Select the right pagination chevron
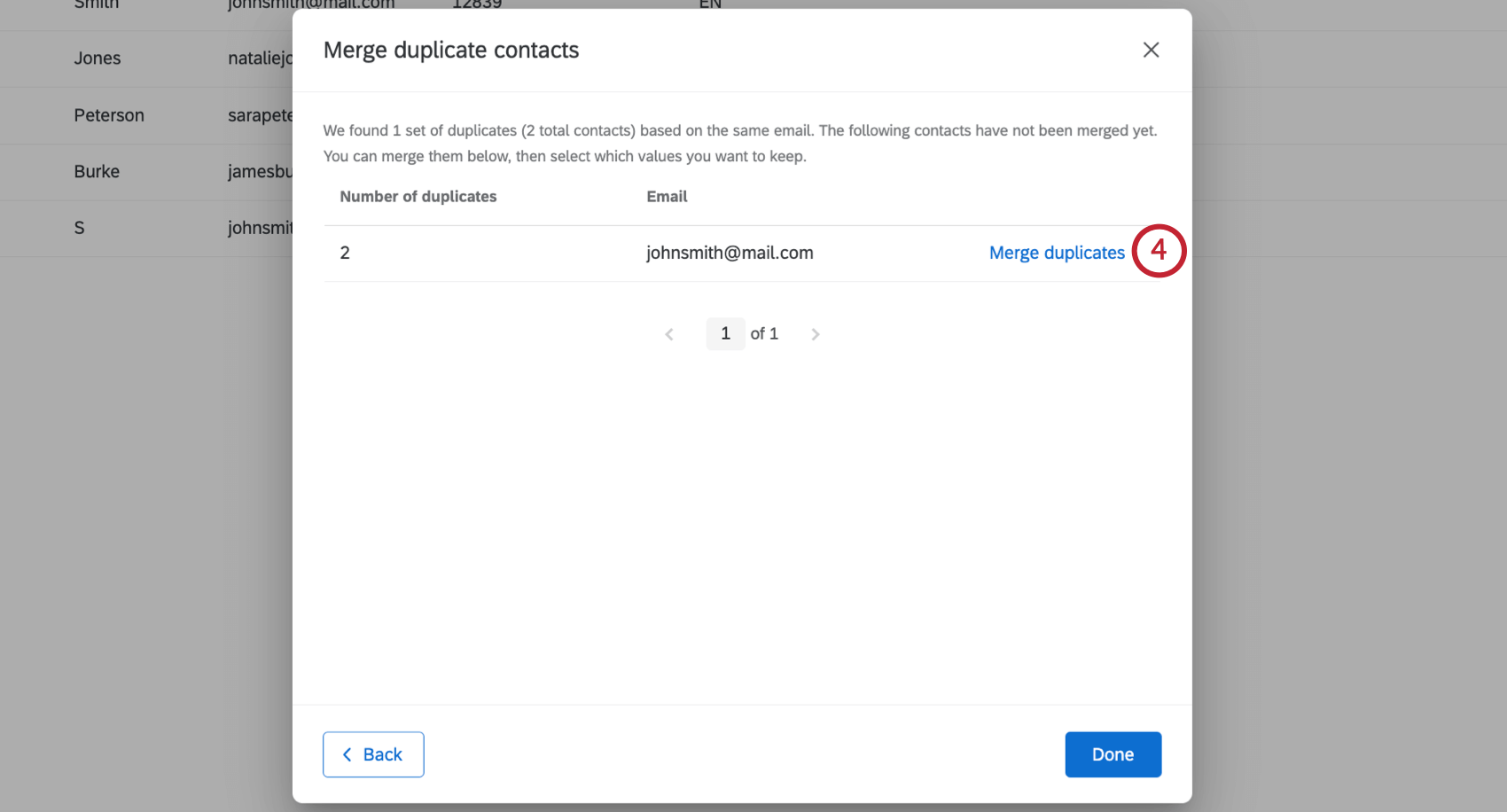 (x=816, y=333)
